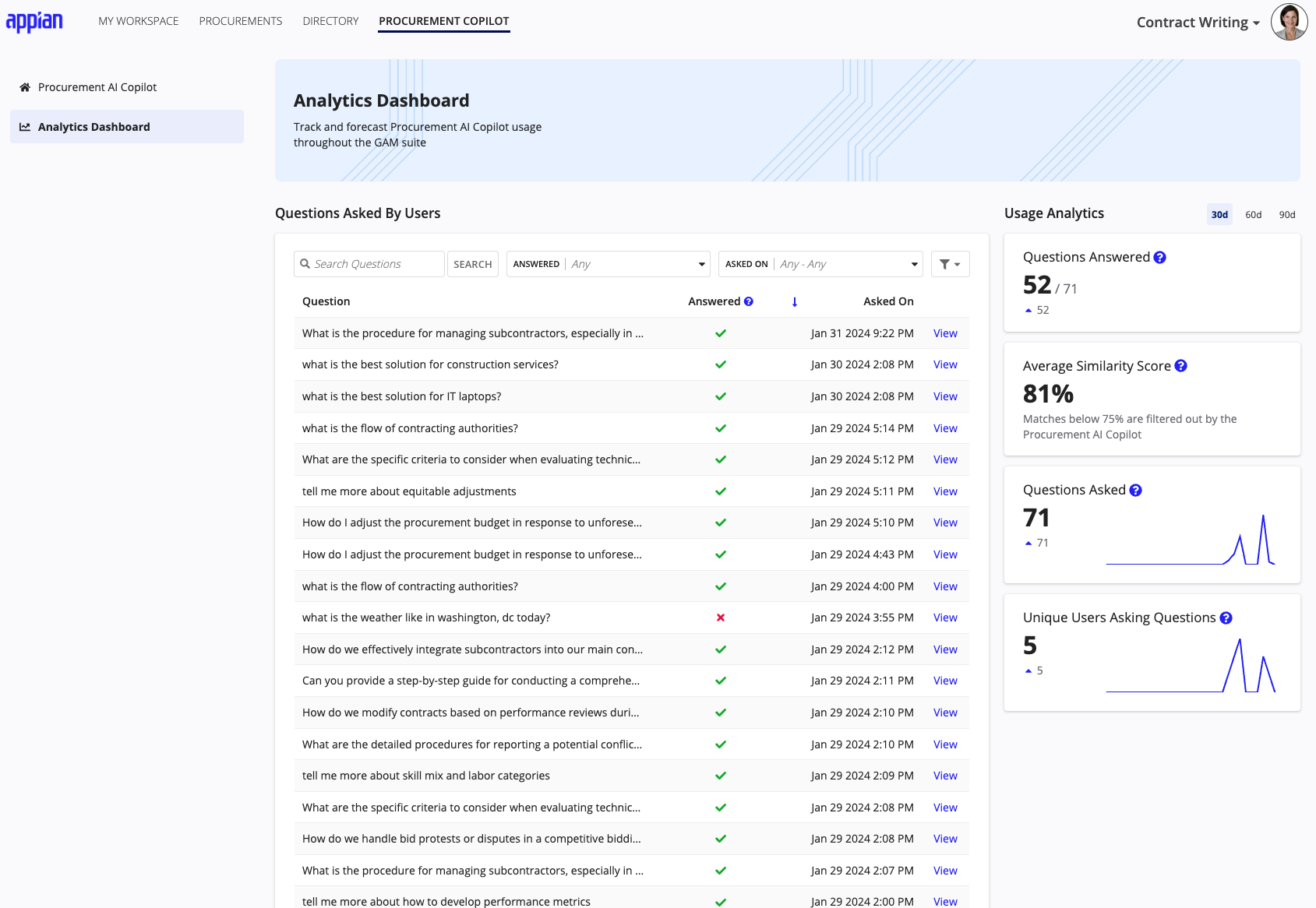This screenshot has height=908, width=1316.
Task: Open the Answered filter dropdown
Action: [609, 264]
